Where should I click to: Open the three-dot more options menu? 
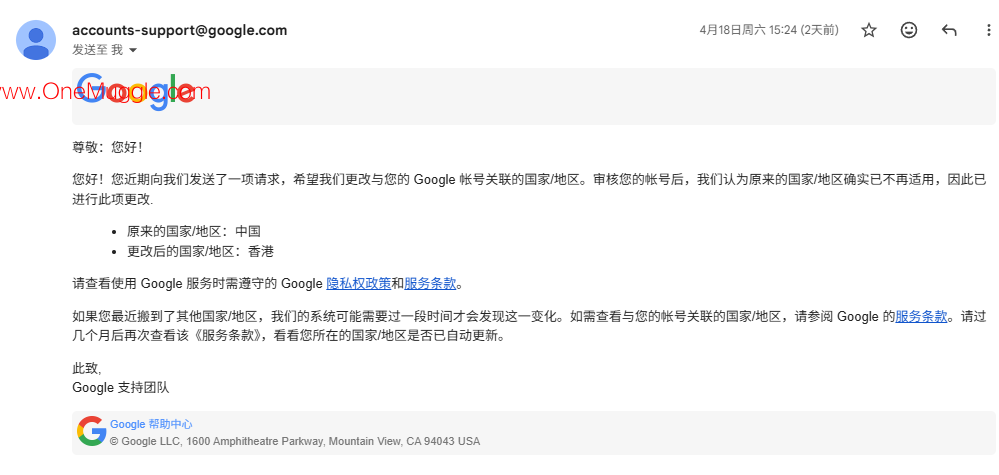(x=989, y=30)
